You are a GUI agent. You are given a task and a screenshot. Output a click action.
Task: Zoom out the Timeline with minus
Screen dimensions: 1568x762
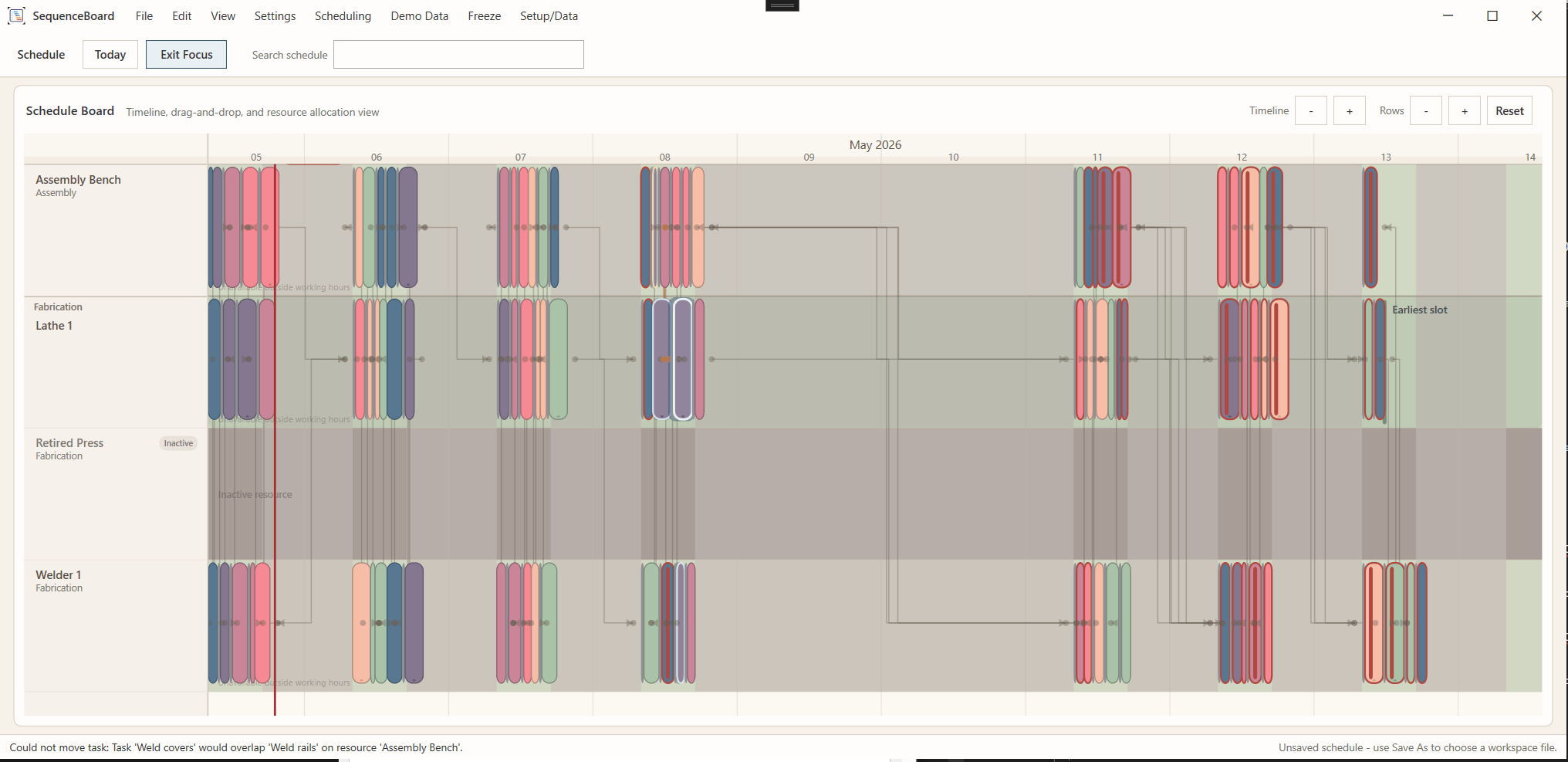click(1311, 111)
